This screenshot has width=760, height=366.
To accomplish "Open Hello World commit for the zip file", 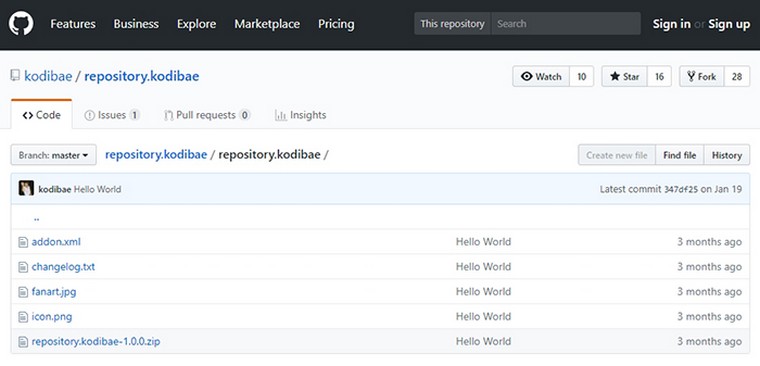I will click(483, 342).
